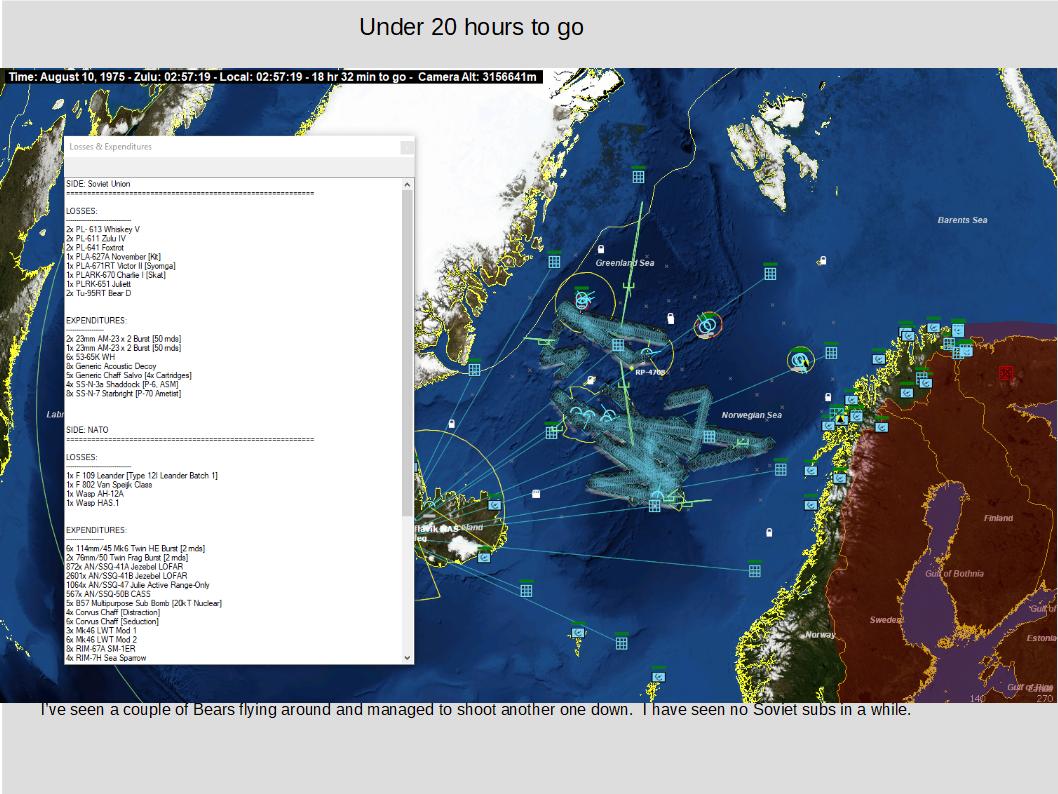Screen dimensions: 1058x794
Task: Select the grid unit icon right of Faroe radar
Action: point(621,643)
